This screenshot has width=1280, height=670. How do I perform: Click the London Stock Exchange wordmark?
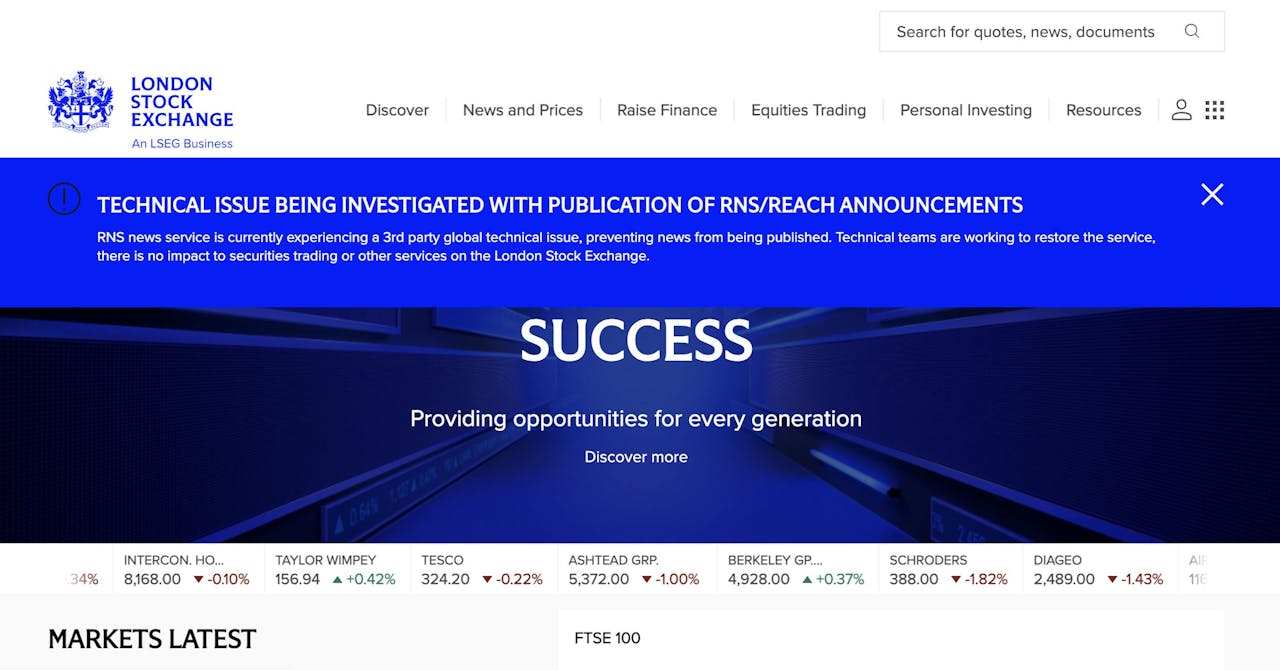(x=182, y=102)
